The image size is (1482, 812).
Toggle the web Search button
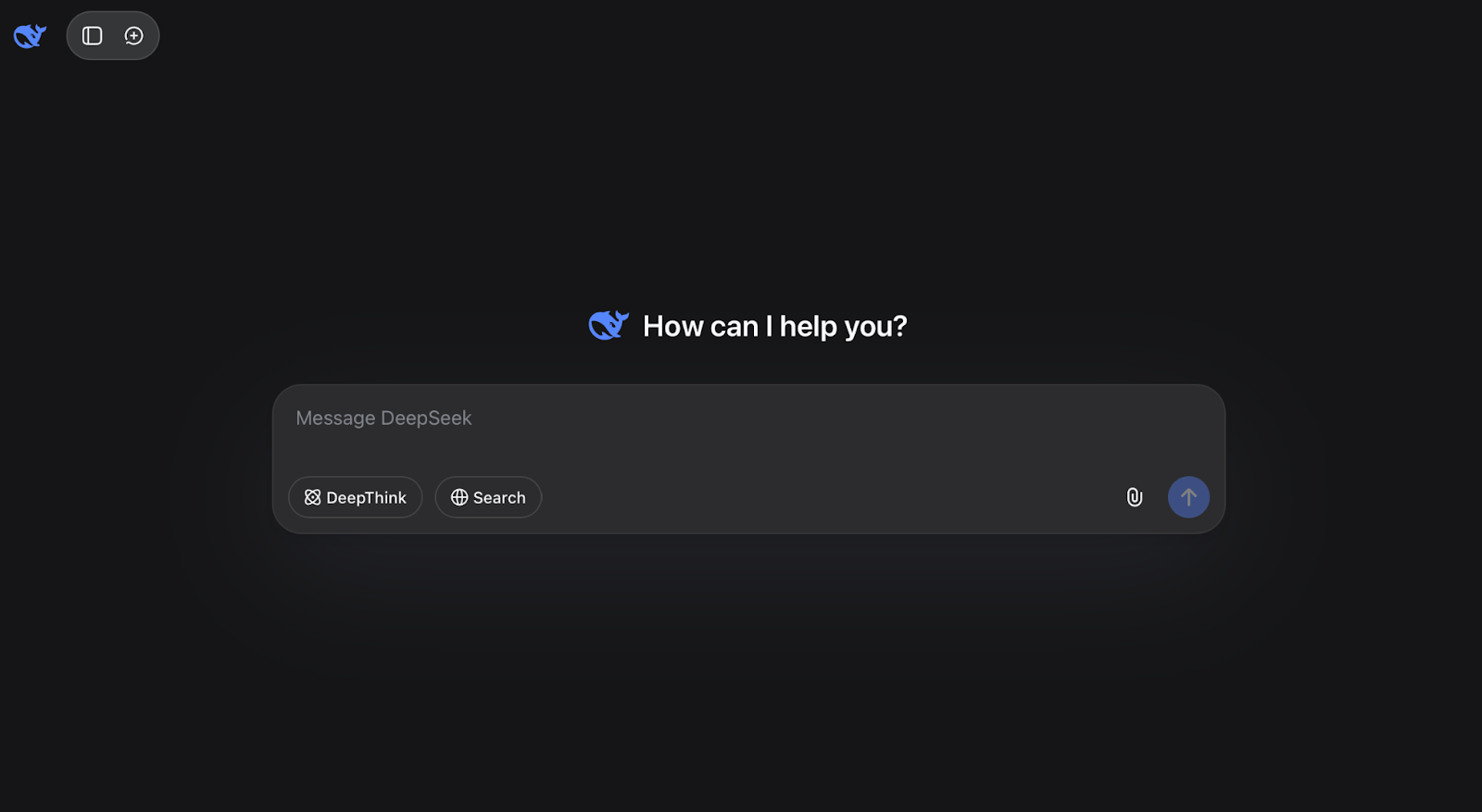point(488,497)
